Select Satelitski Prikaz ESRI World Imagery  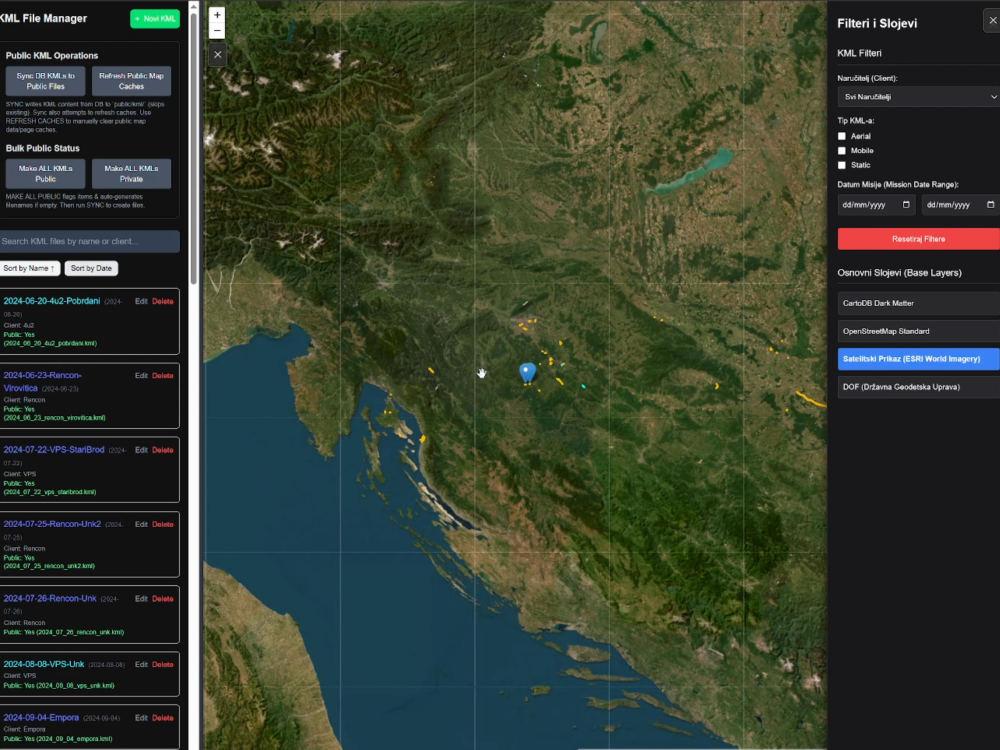point(918,359)
